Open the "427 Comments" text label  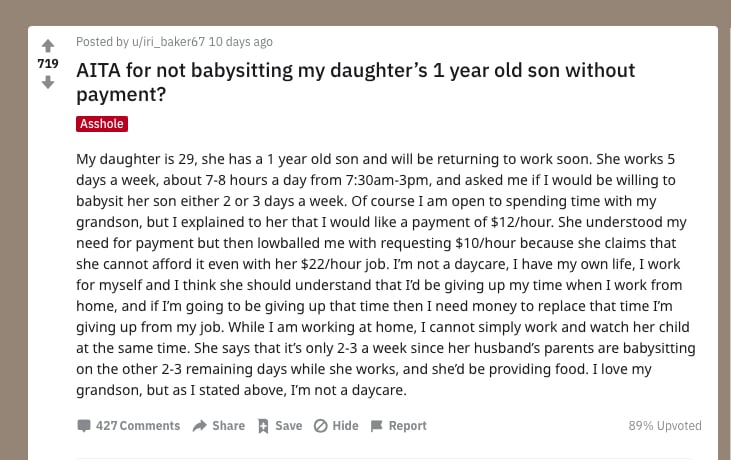[x=138, y=425]
